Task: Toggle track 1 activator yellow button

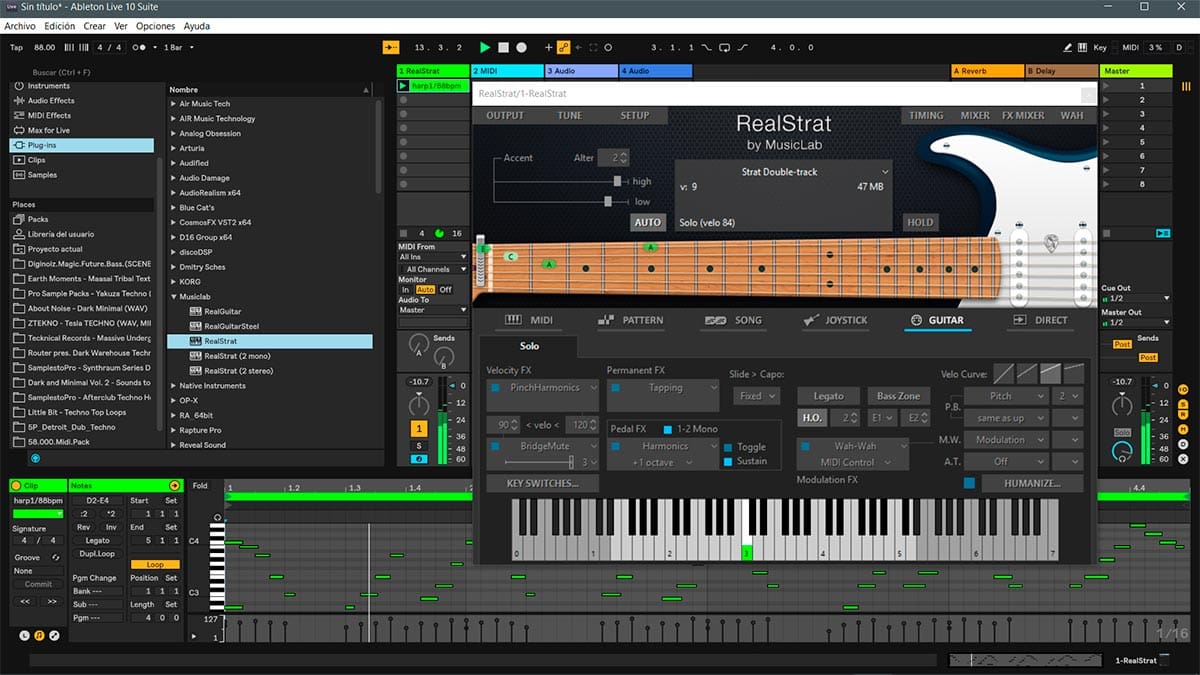Action: [x=420, y=428]
